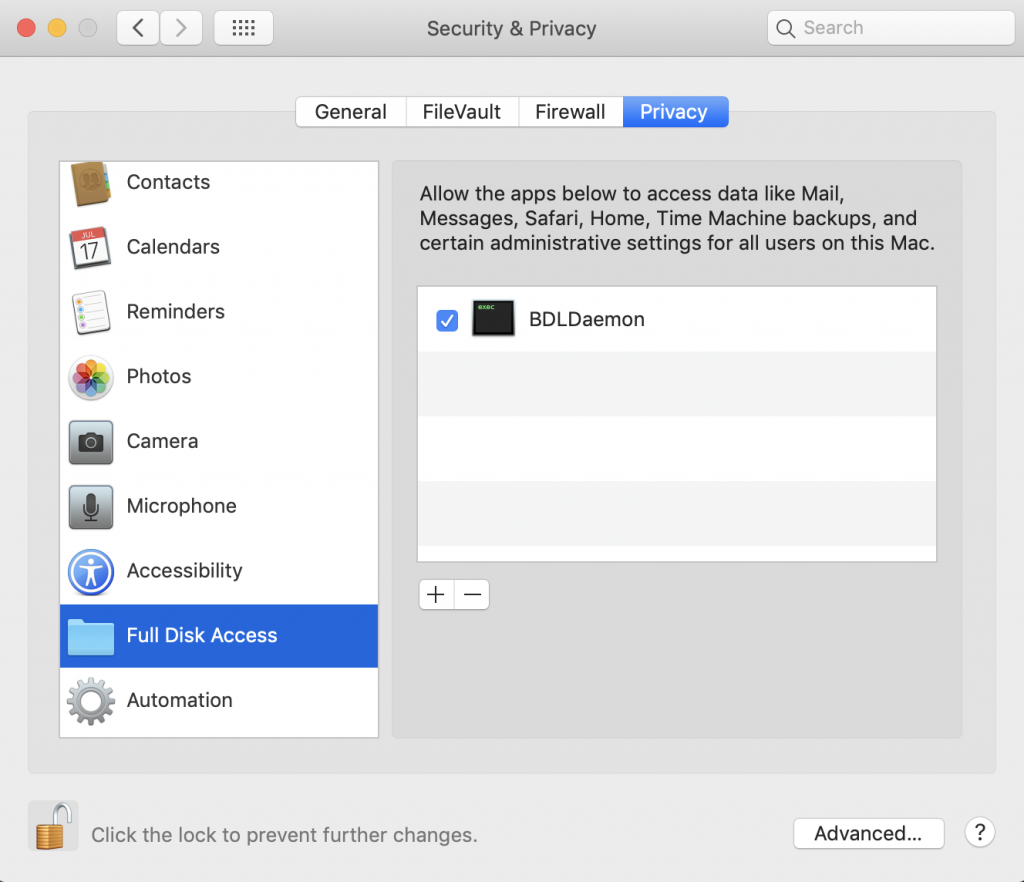Select the Privacy tab
Viewport: 1024px width, 882px height.
coord(675,112)
